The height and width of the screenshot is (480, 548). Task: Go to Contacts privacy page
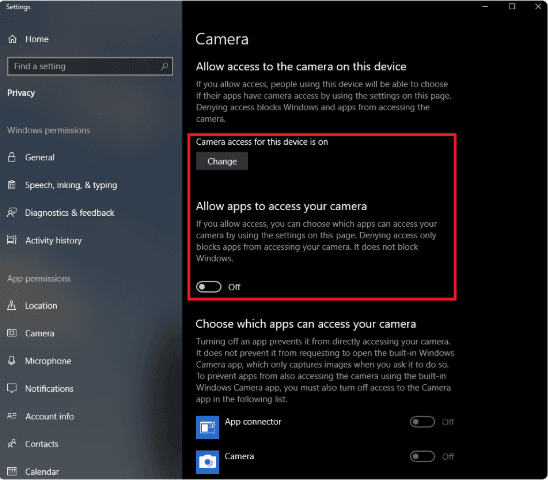[42, 444]
